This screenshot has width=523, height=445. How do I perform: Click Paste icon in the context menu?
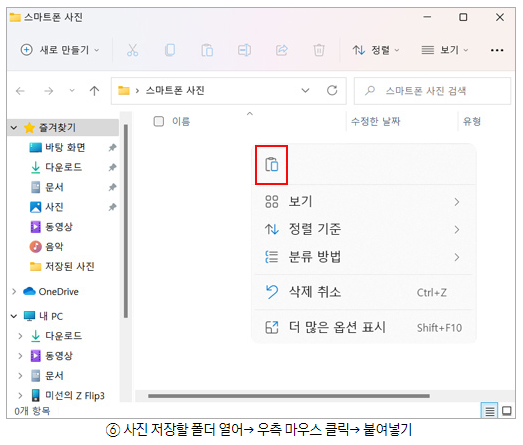click(x=272, y=164)
